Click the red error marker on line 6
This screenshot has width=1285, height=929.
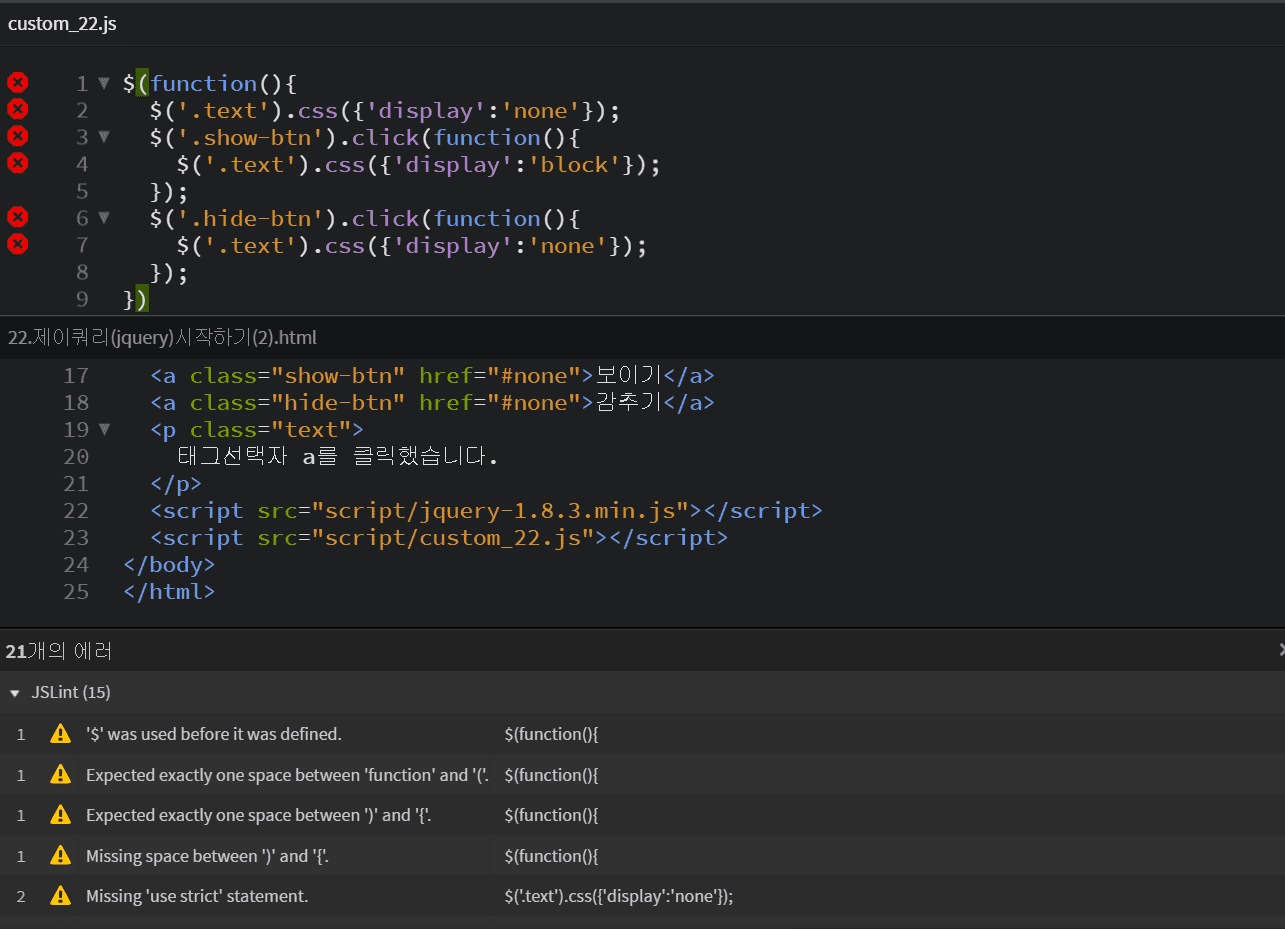click(17, 218)
